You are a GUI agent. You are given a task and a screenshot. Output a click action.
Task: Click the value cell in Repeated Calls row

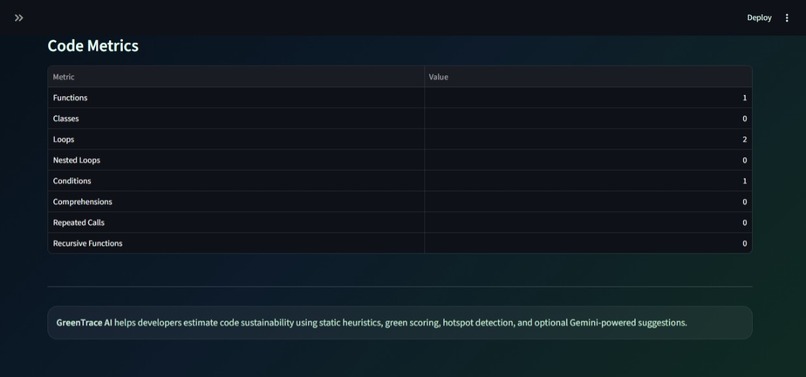tap(588, 223)
